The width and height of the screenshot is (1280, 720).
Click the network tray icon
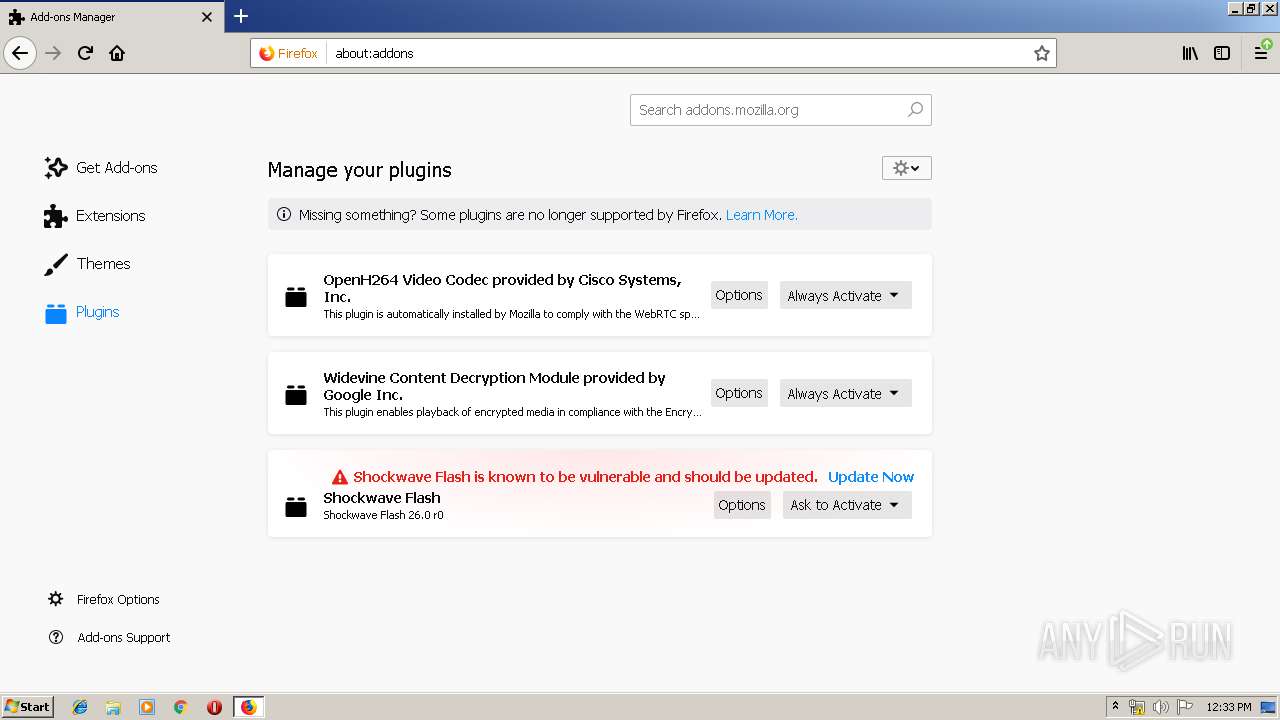(1137, 707)
